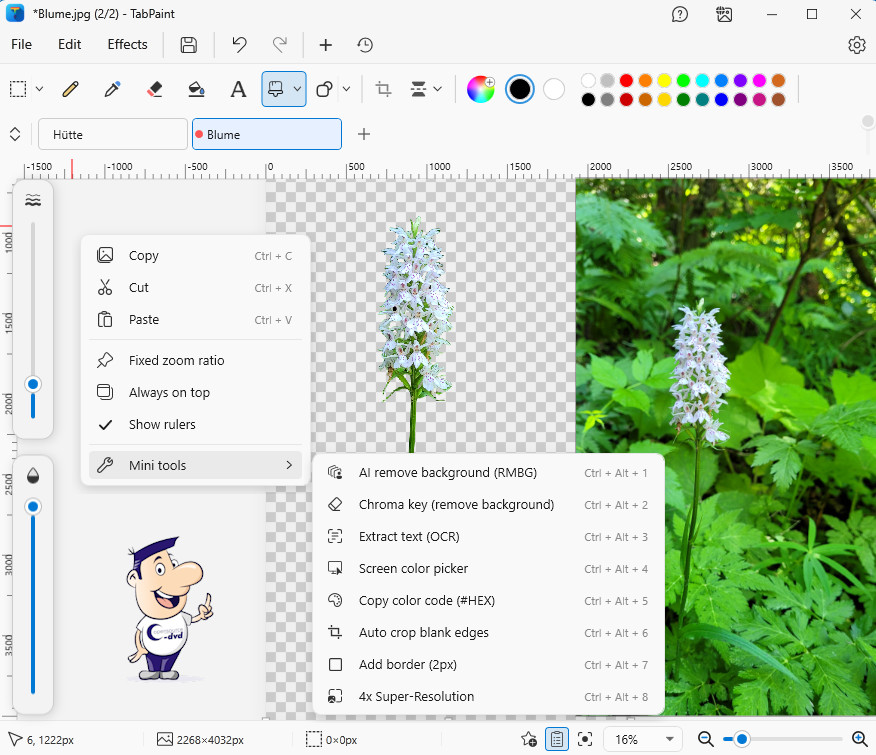This screenshot has height=755, width=876.
Task: Open the history clock icon
Action: tap(365, 45)
